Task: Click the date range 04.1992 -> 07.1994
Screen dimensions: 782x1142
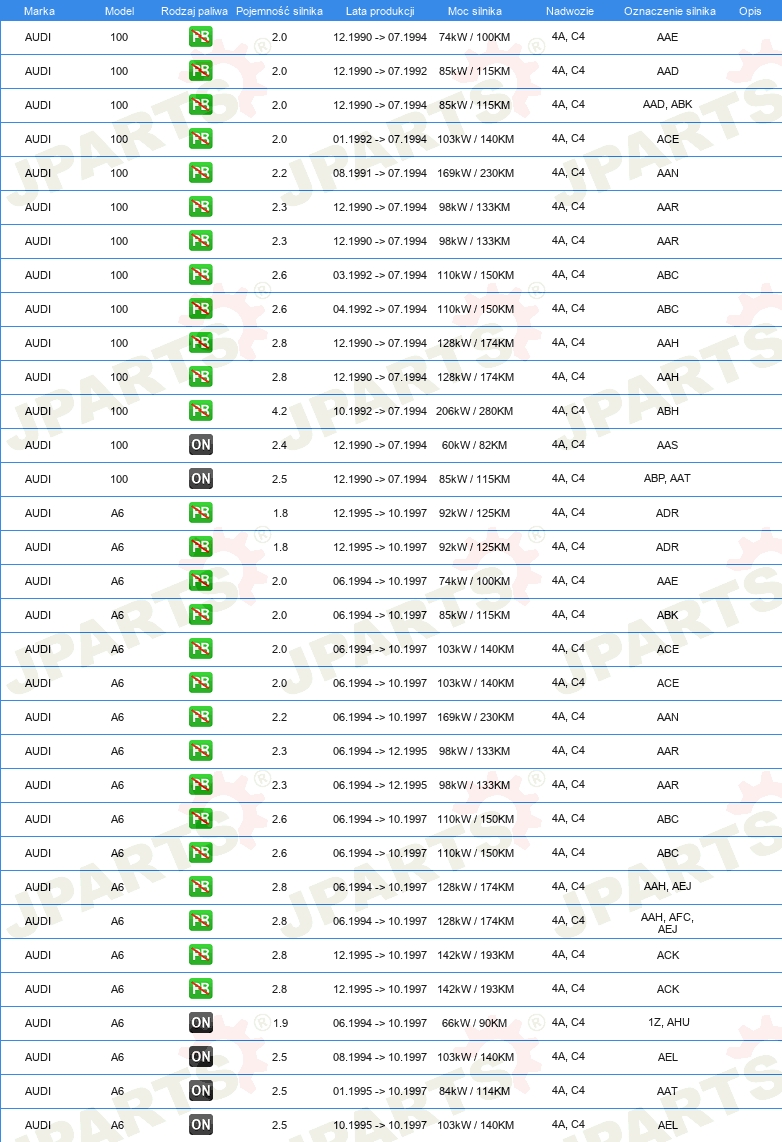Action: [x=380, y=309]
